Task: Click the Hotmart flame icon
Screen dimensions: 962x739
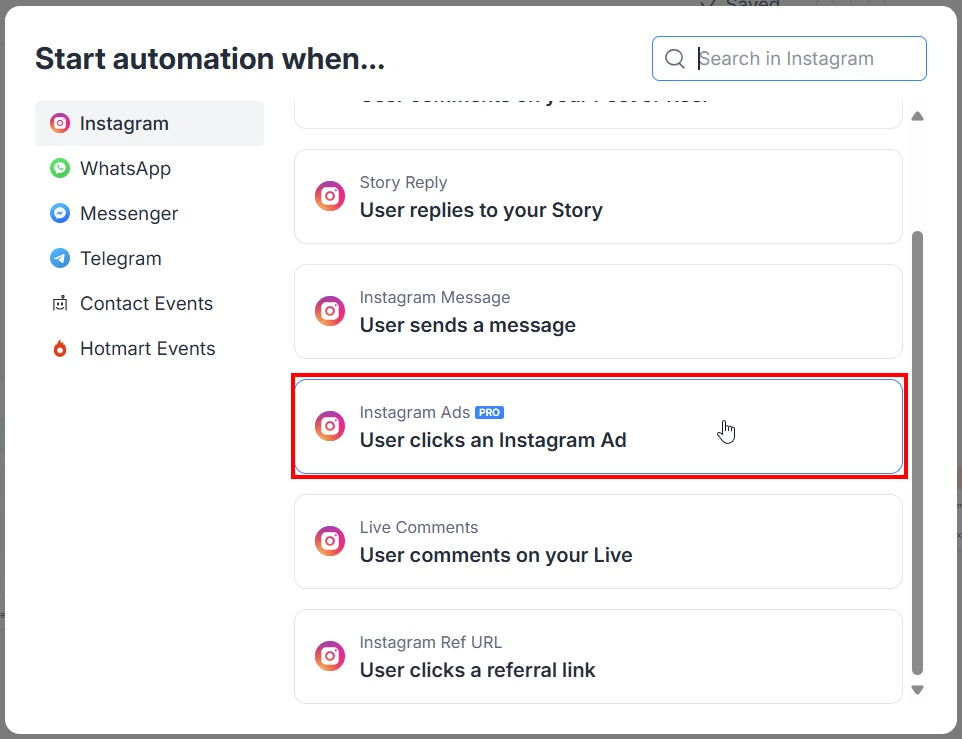Action: [60, 348]
